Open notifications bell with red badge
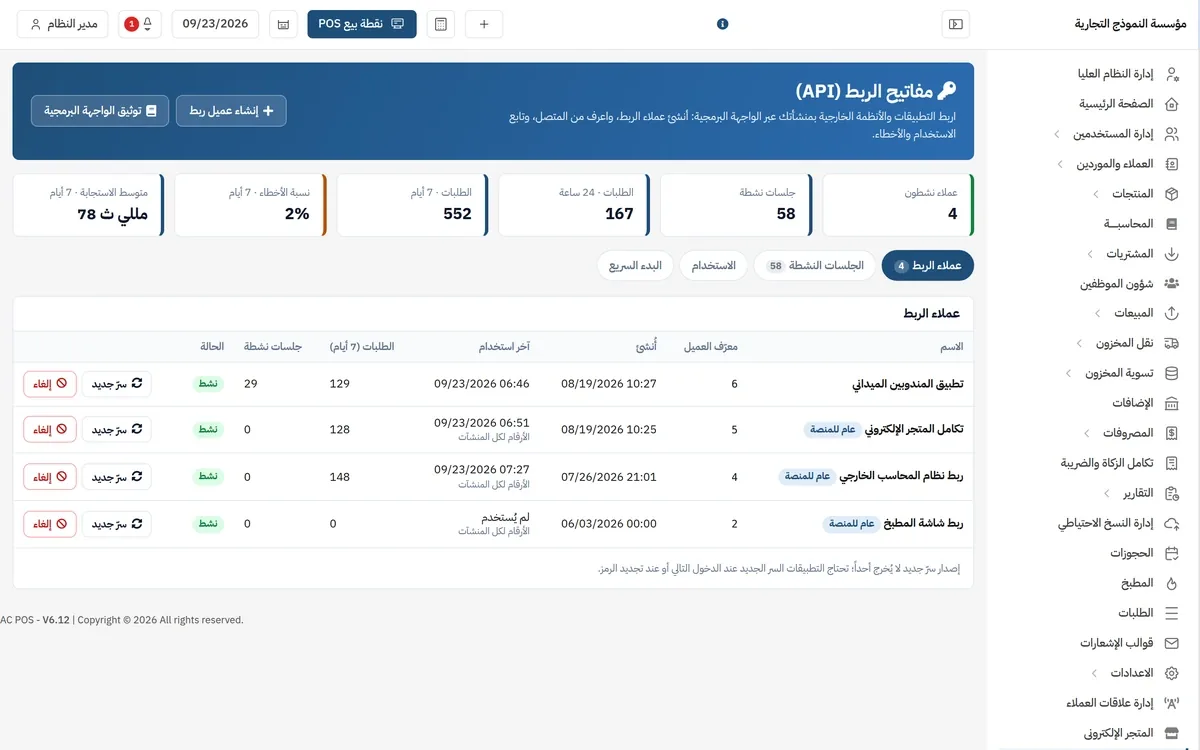 click(x=140, y=24)
